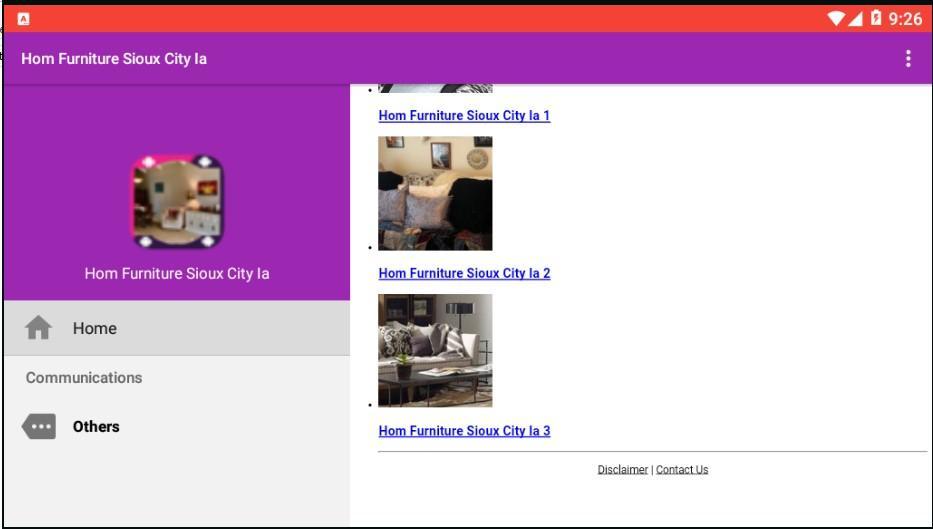
Task: Open the Disclaimer link
Action: coord(622,469)
